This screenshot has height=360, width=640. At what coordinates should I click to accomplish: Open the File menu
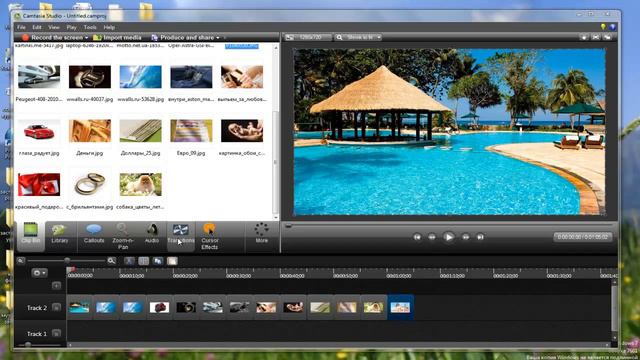pos(21,27)
